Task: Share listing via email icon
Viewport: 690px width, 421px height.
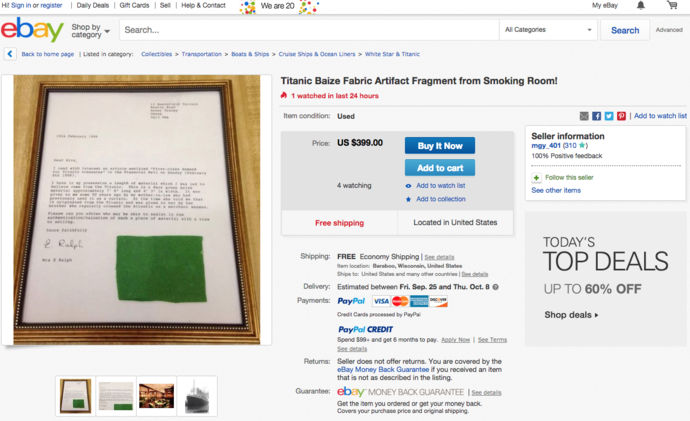Action: pos(584,116)
